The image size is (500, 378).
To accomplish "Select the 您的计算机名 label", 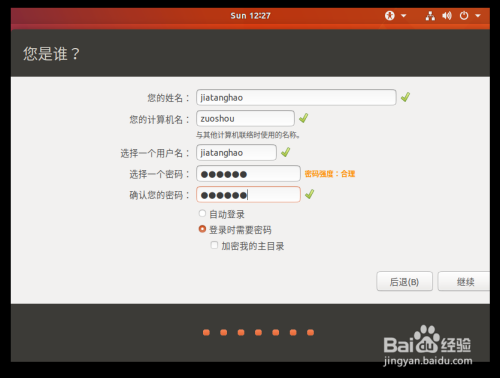I will (159, 119).
